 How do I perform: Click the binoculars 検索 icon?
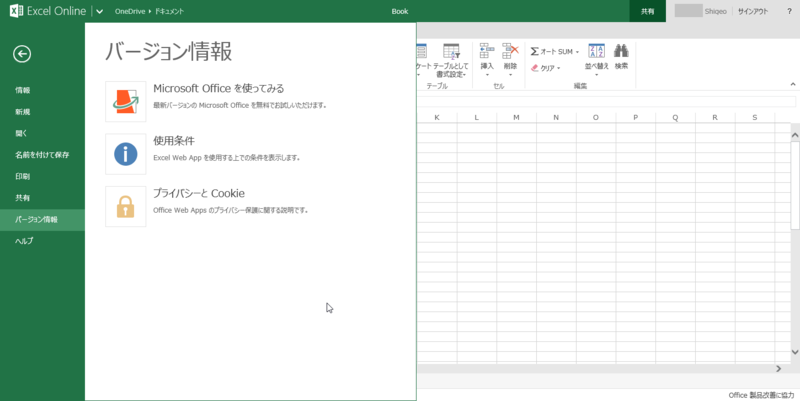(x=621, y=51)
